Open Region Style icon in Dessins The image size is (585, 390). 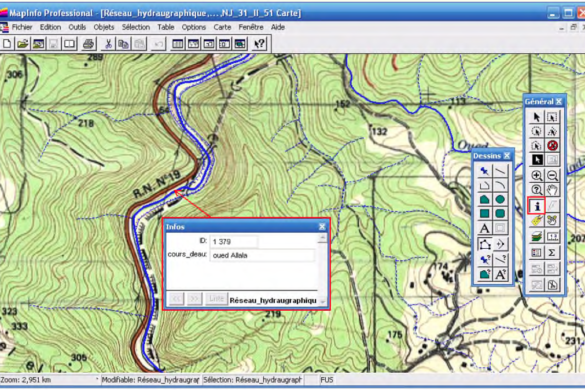tap(484, 274)
